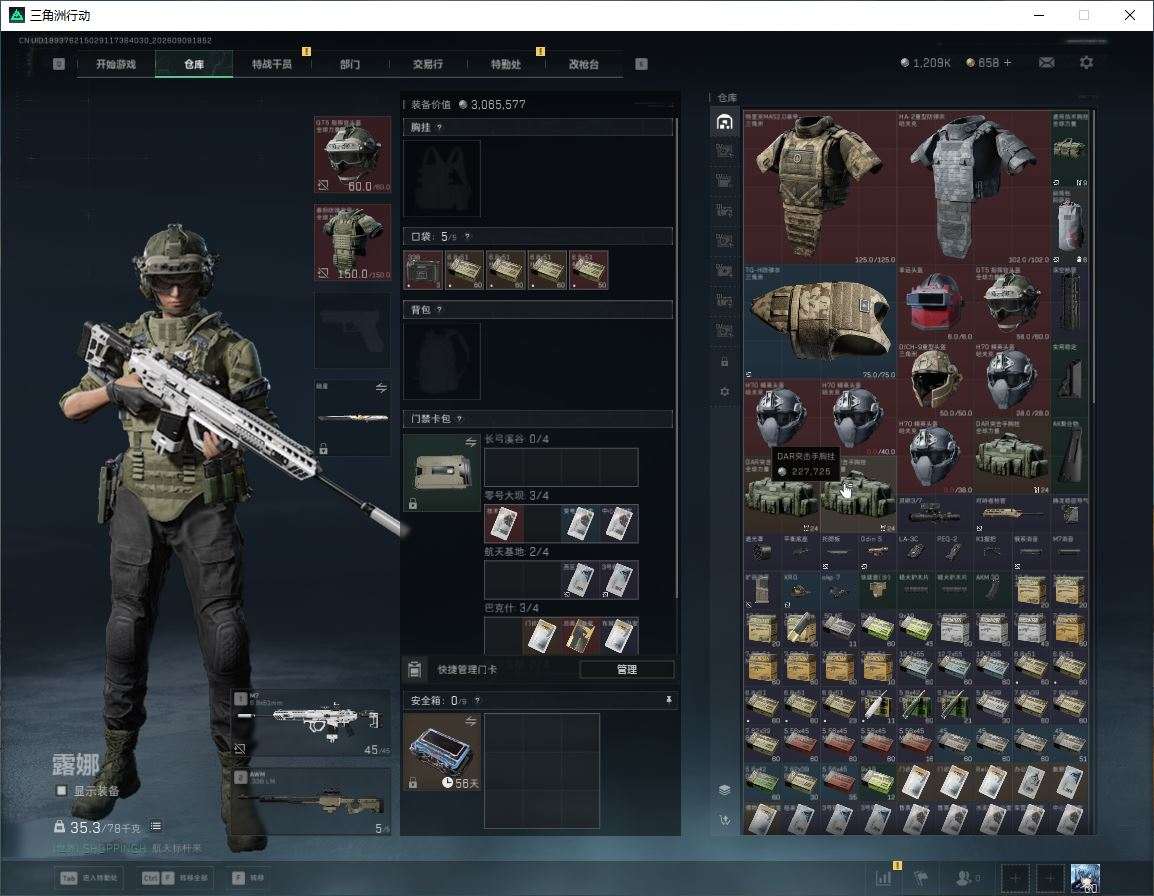Click the 管理 button
The image size is (1154, 896).
pos(626,669)
